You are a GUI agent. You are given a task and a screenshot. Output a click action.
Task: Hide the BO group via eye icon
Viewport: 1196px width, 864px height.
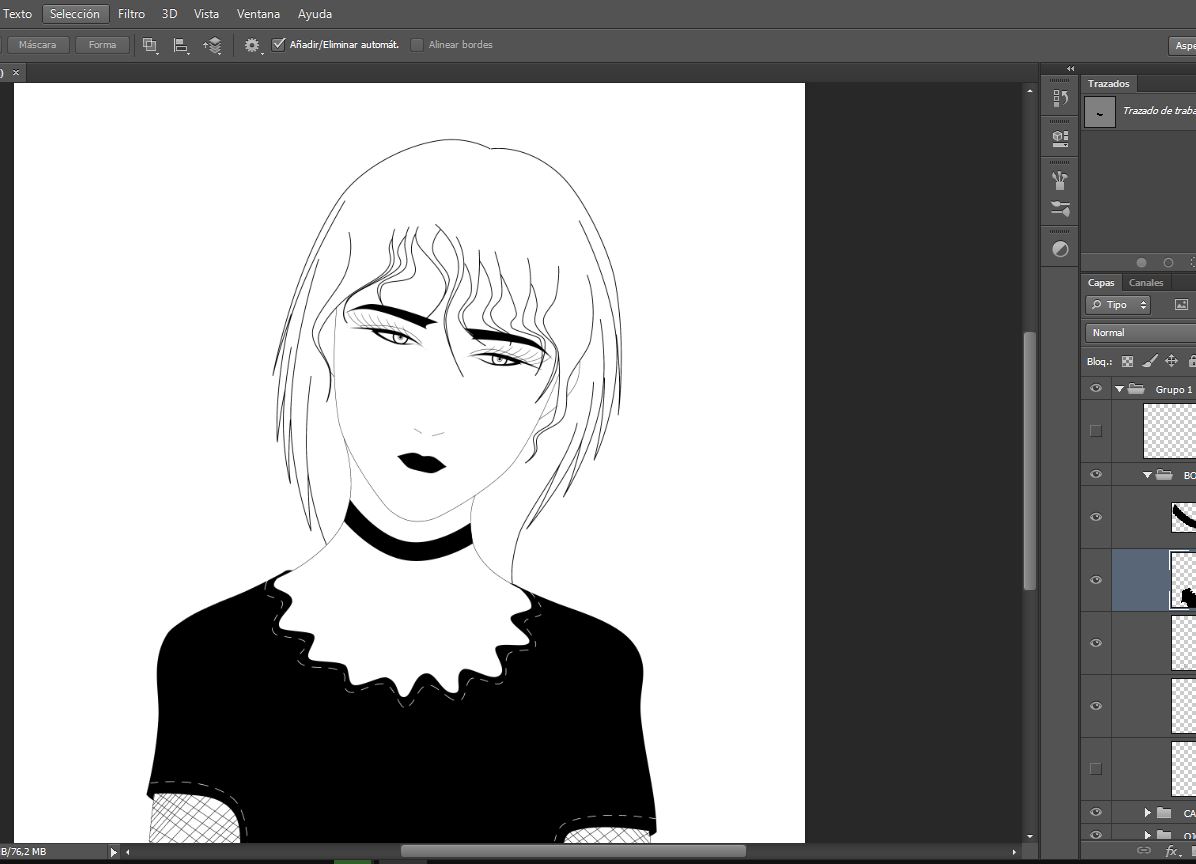[x=1096, y=474]
